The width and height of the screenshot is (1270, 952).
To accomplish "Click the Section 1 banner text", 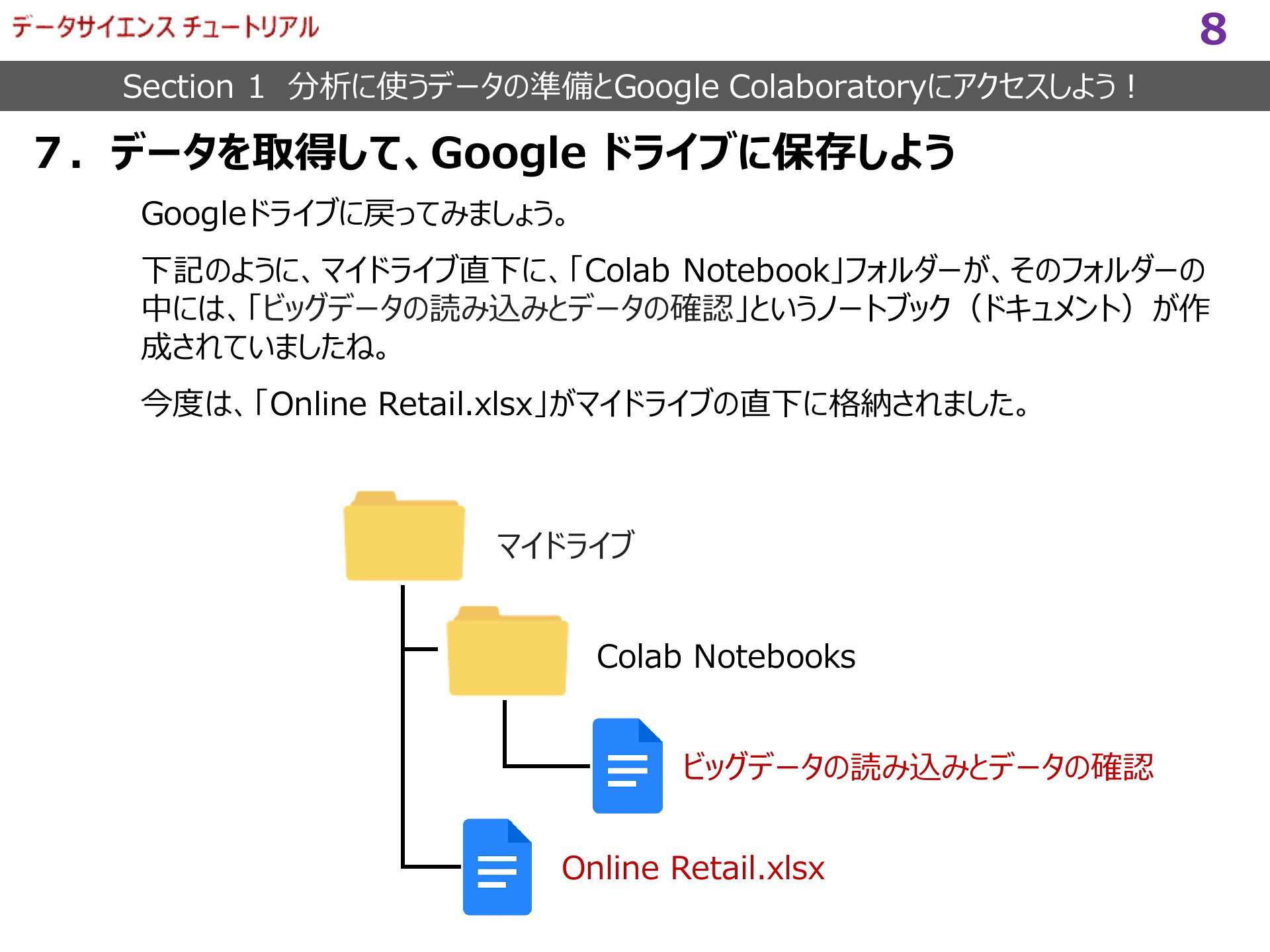I will point(629,87).
